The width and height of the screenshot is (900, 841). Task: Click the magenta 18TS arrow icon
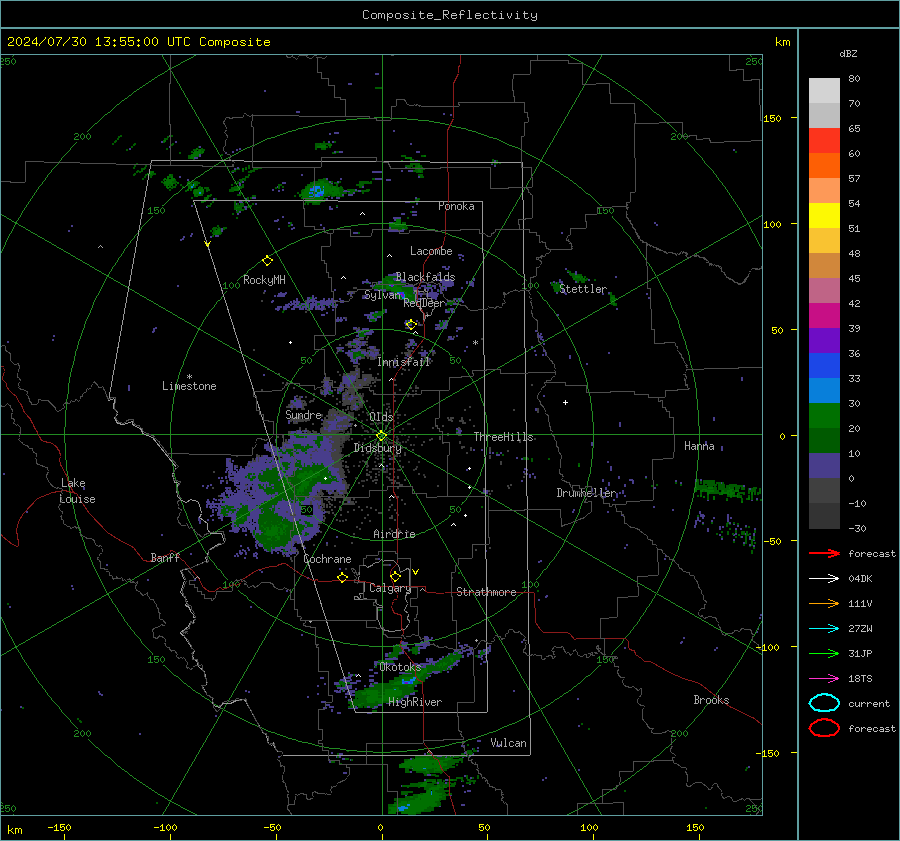point(824,679)
